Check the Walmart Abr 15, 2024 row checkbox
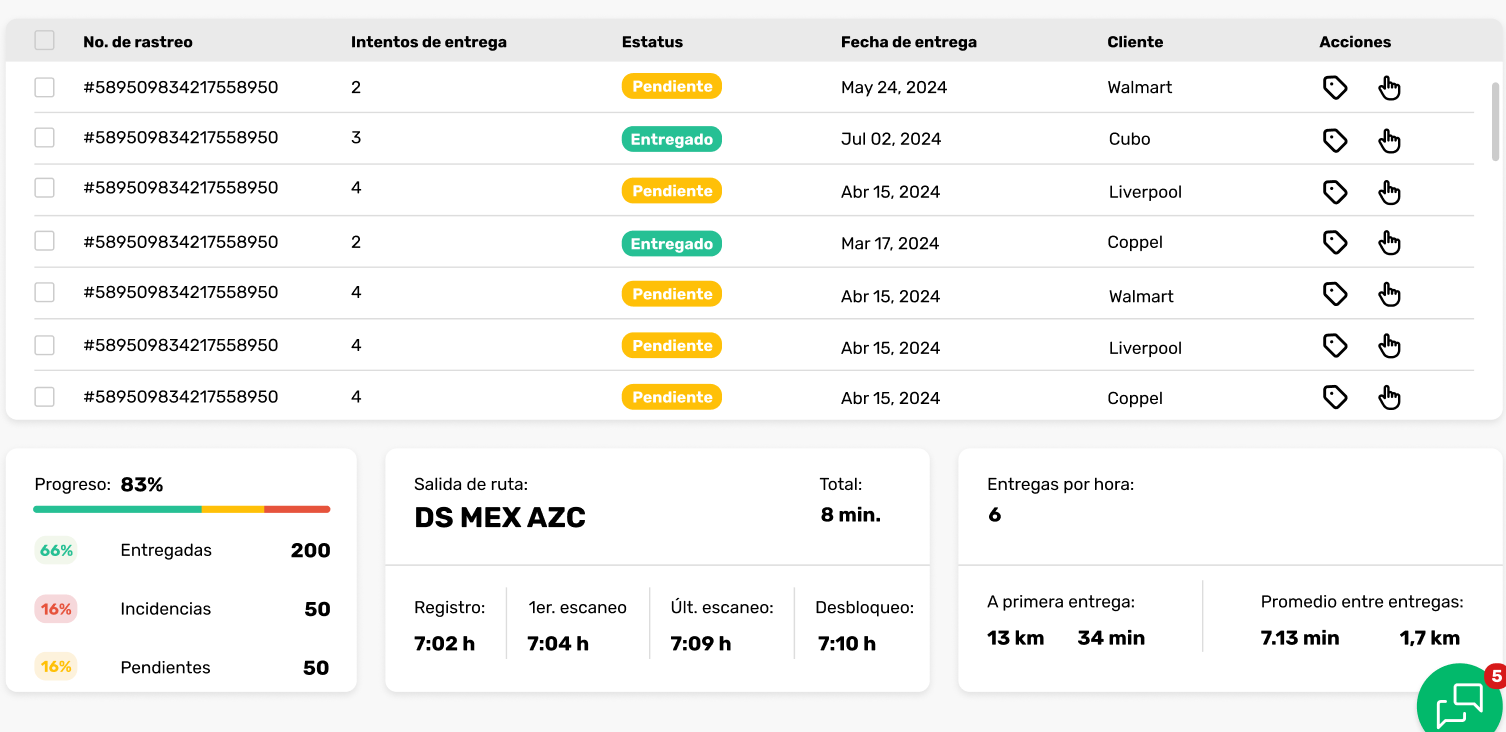Viewport: 1506px width, 732px height. [x=44, y=292]
